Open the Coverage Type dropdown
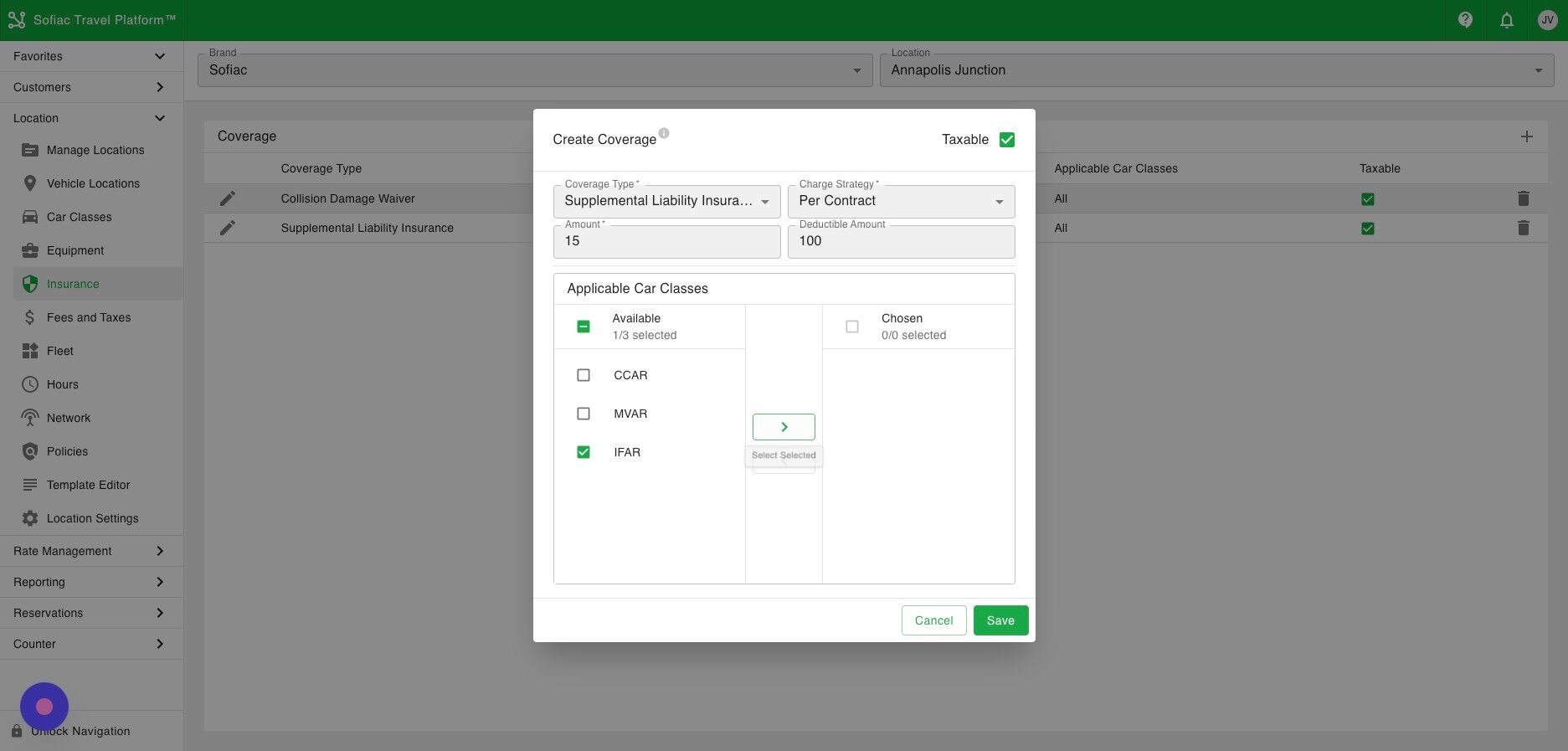Viewport: 1568px width, 751px height. point(667,202)
